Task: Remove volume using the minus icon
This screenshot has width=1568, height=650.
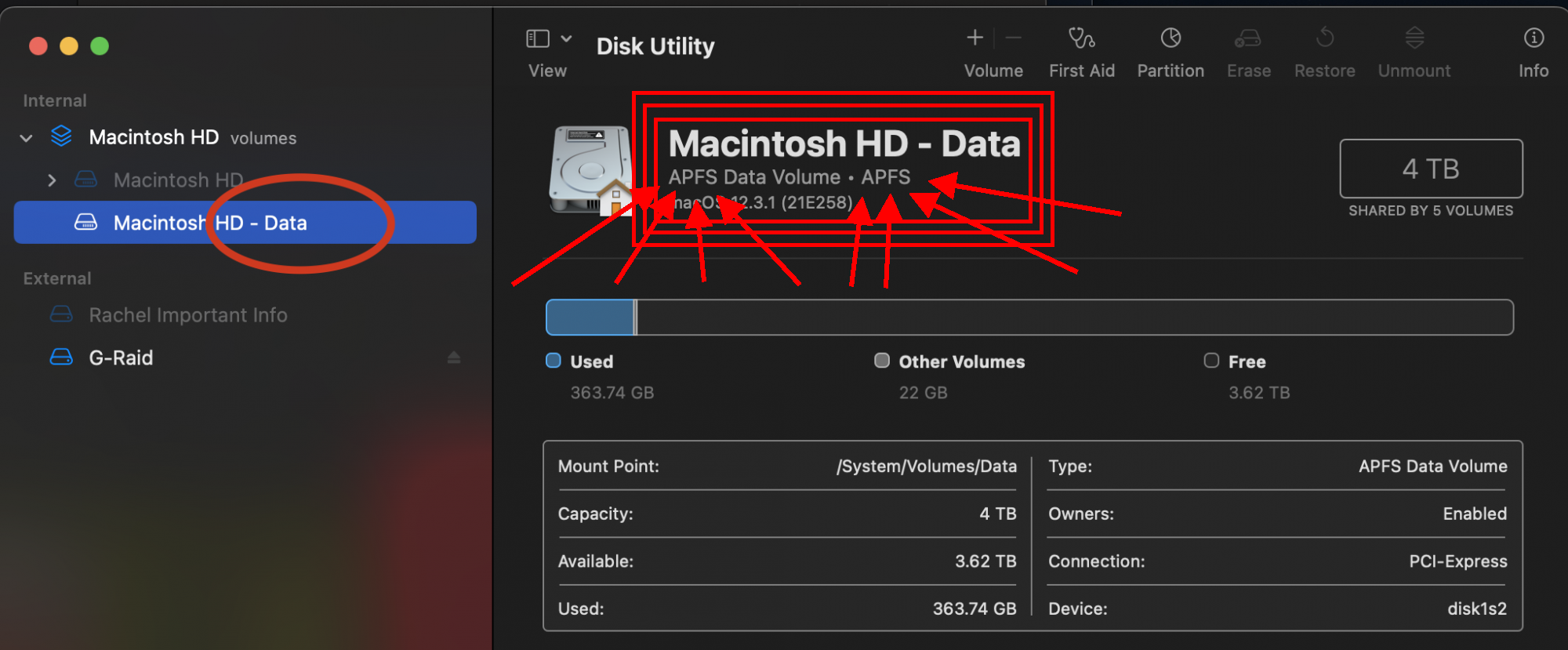Action: tap(1013, 38)
